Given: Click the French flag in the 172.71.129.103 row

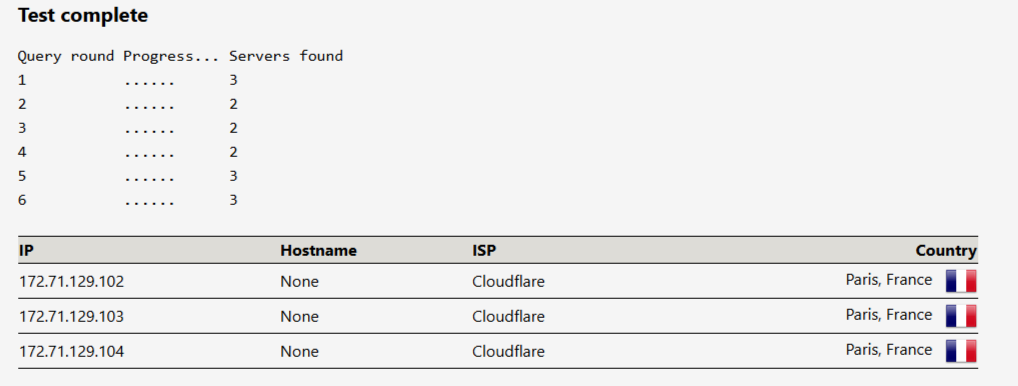Looking at the screenshot, I should click(x=961, y=316).
